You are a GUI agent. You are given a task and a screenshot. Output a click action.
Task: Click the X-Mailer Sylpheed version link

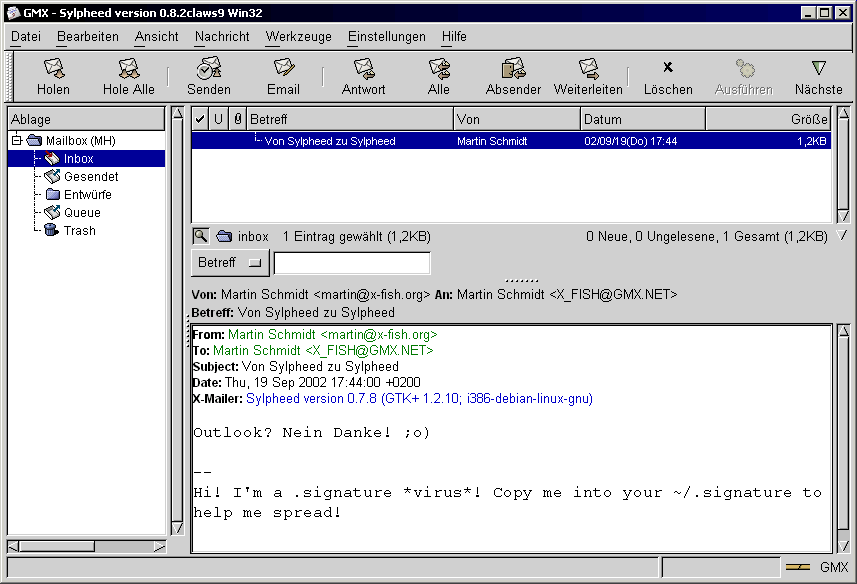(x=419, y=398)
